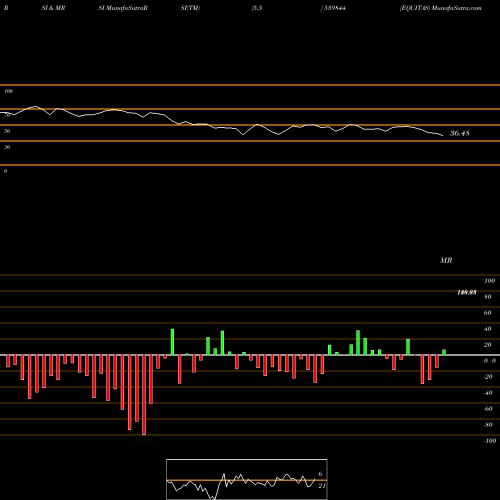The height and width of the screenshot is (500, 500).
Task: Click the value 6 in the mini chart
Action: pos(320,474)
